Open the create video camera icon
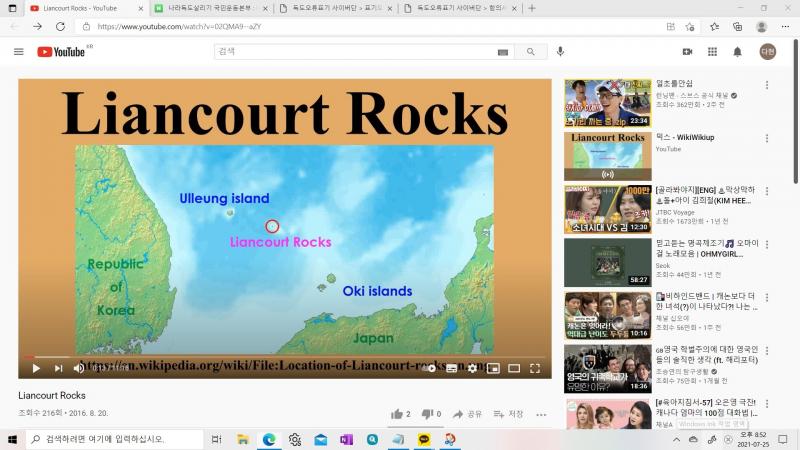 point(687,52)
